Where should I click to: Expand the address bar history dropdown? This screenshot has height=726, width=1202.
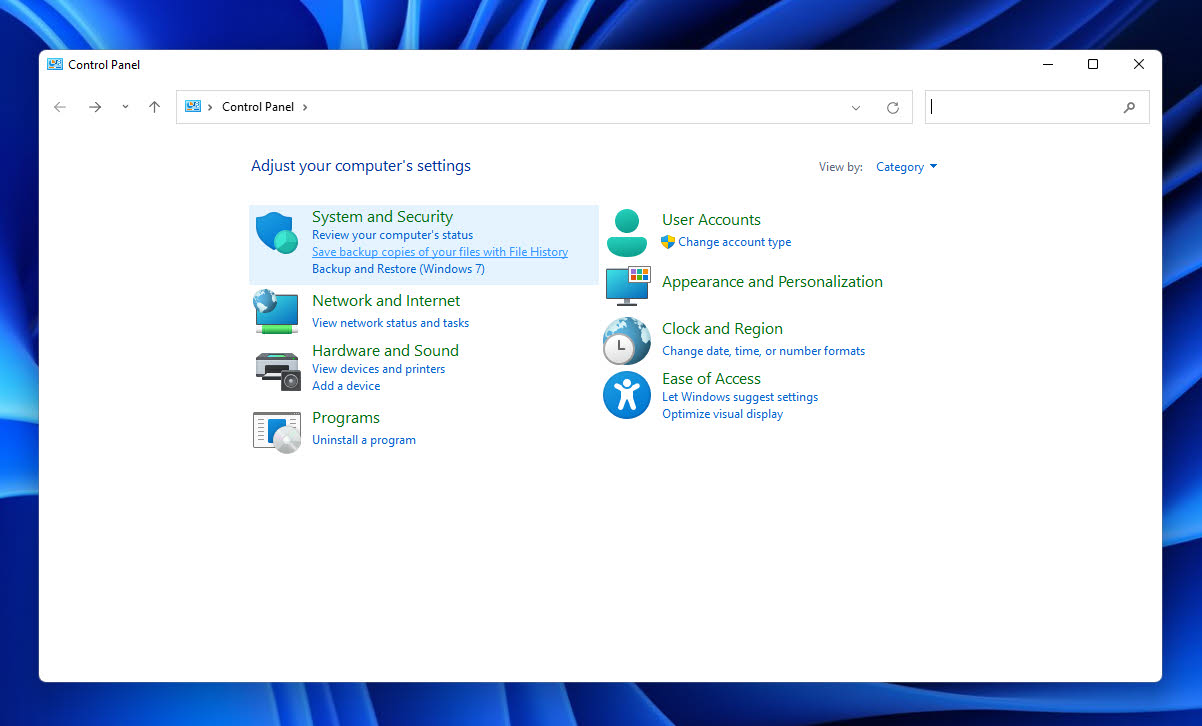point(856,108)
